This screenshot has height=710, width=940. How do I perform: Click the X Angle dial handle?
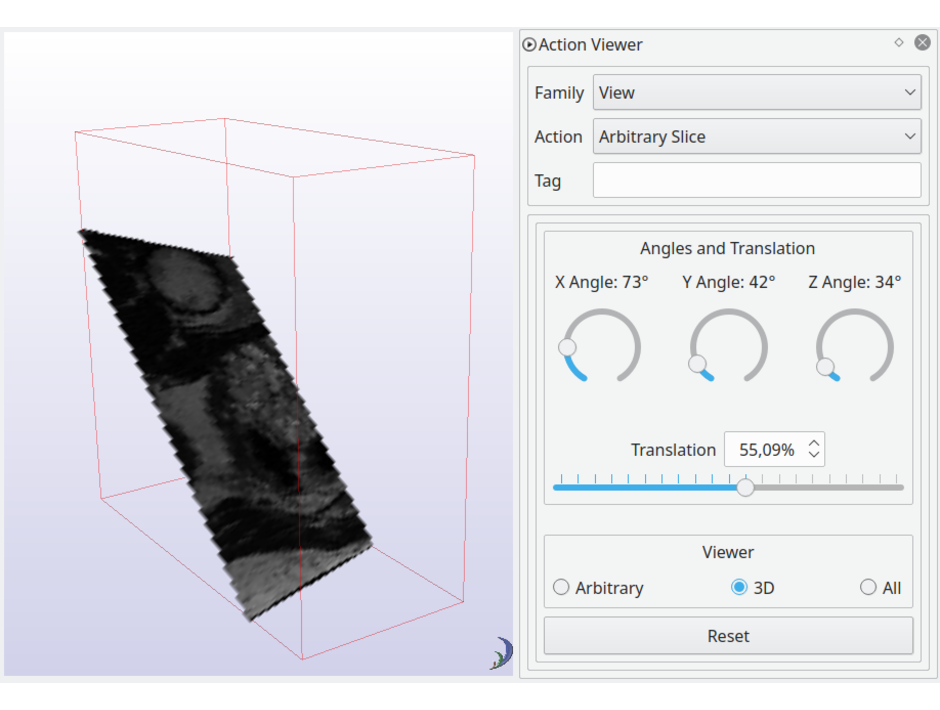point(567,347)
